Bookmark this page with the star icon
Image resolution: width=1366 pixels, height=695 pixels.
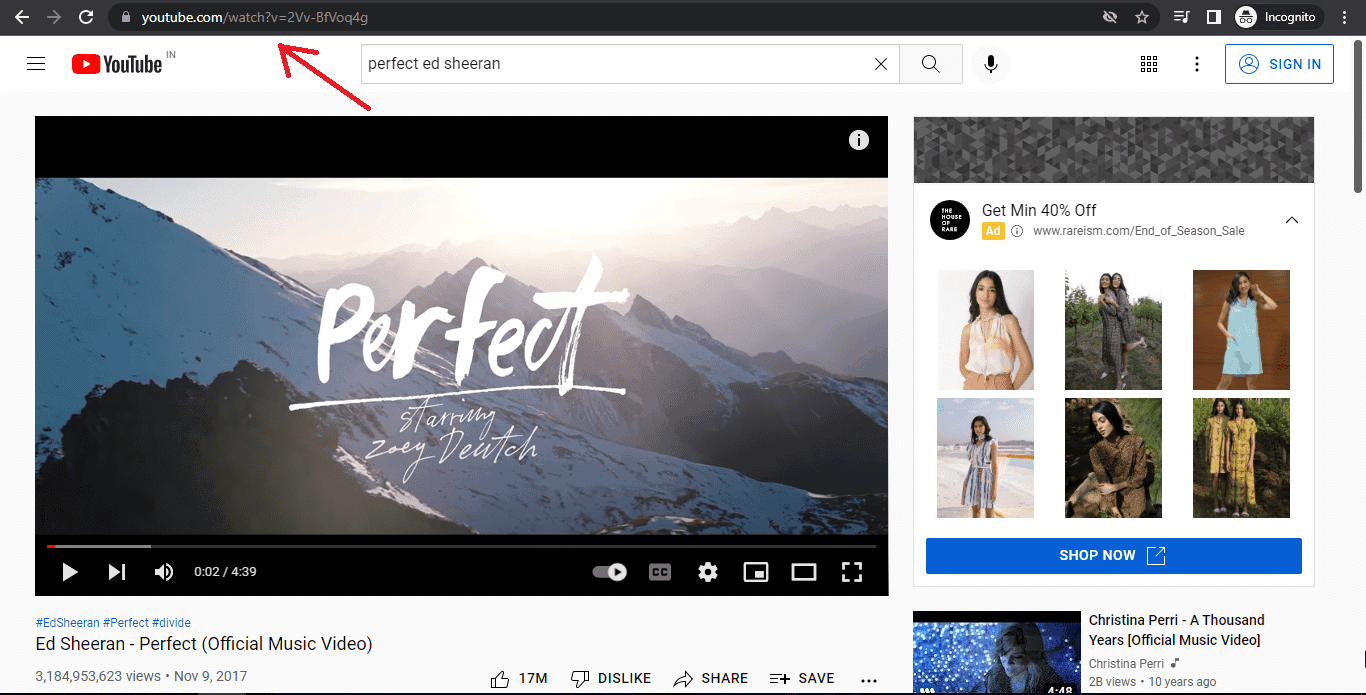(x=1141, y=17)
